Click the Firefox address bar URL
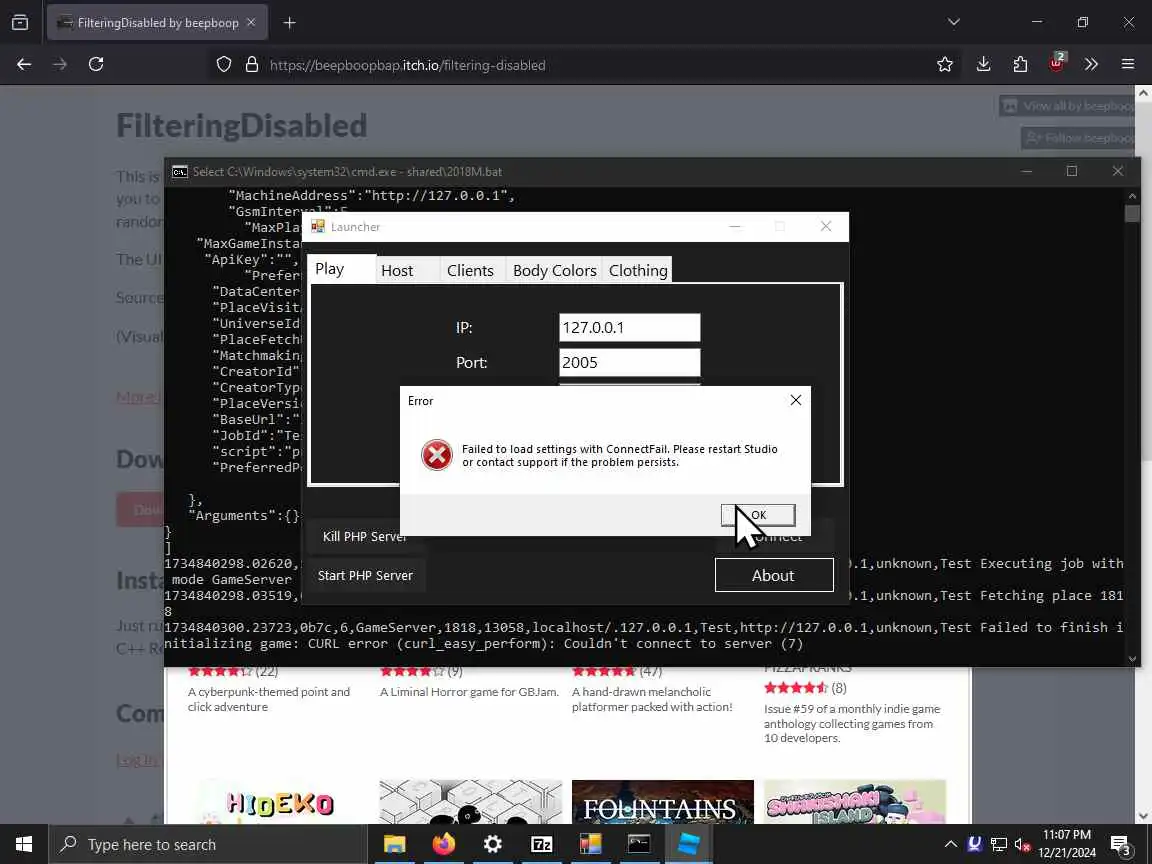The width and height of the screenshot is (1152, 864). click(x=408, y=65)
